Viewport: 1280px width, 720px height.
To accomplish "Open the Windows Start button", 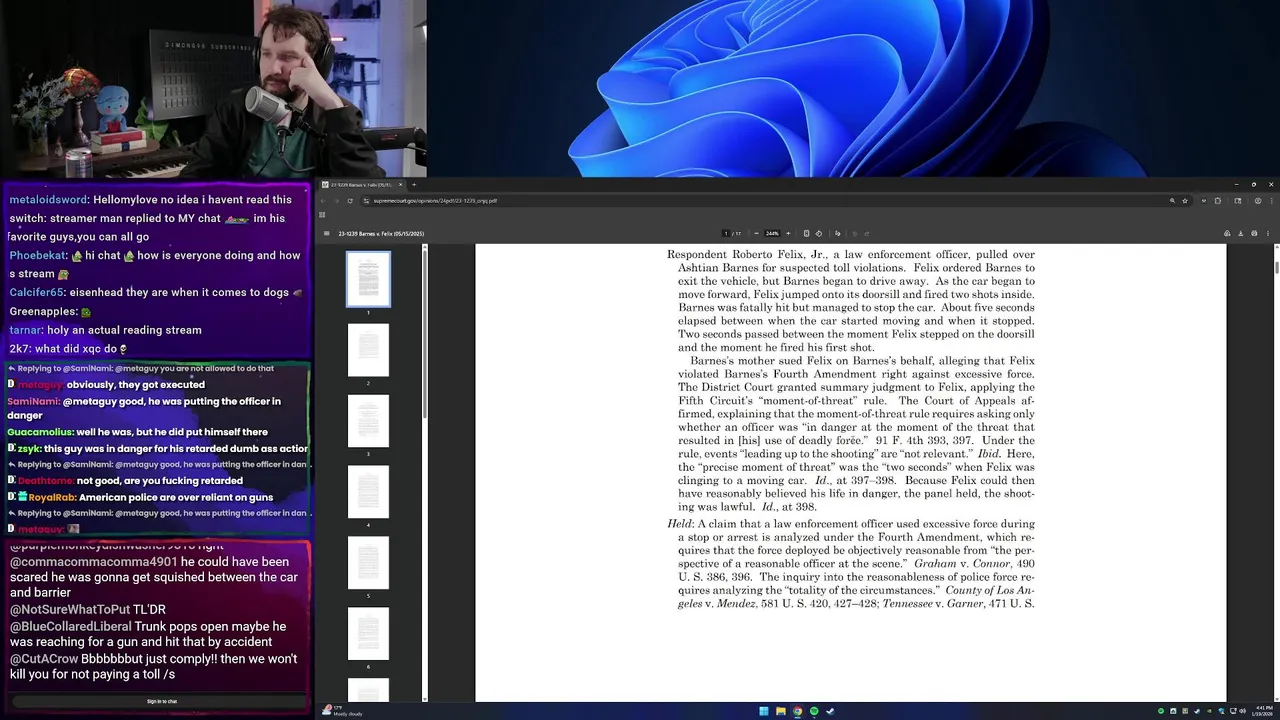I will click(763, 711).
